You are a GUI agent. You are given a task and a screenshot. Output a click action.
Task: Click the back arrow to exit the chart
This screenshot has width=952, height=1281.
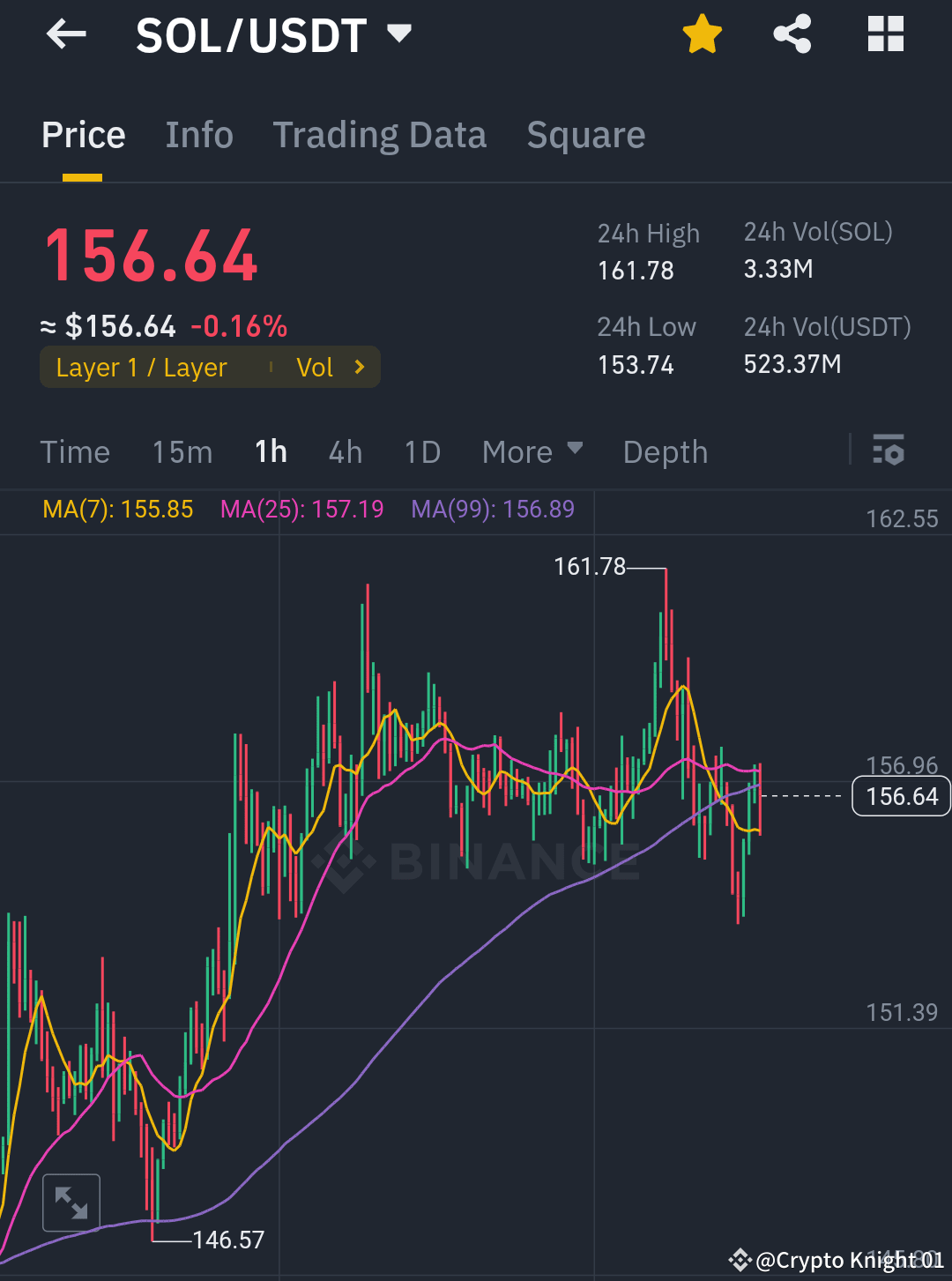point(66,34)
